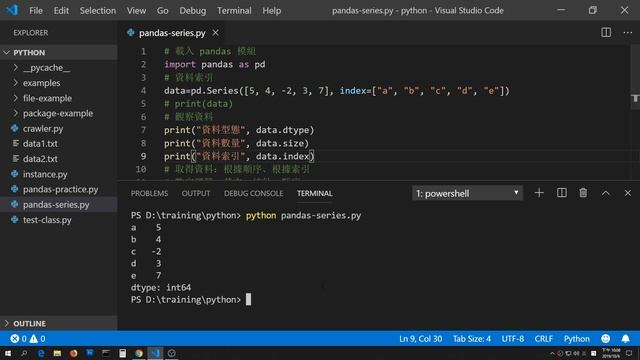The height and width of the screenshot is (360, 640).
Task: Click editor vertical scrollbar overview ruler
Action: coord(635,112)
